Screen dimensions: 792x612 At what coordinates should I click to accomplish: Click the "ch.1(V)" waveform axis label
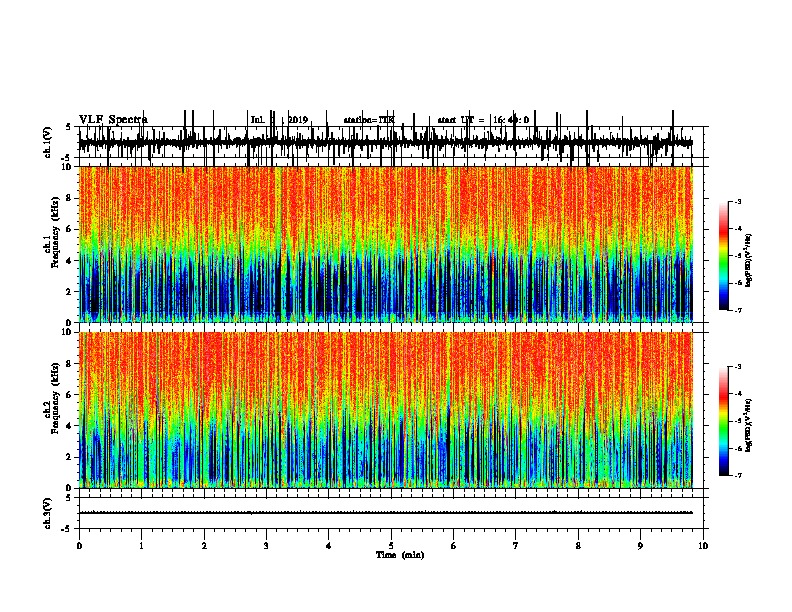click(x=47, y=142)
